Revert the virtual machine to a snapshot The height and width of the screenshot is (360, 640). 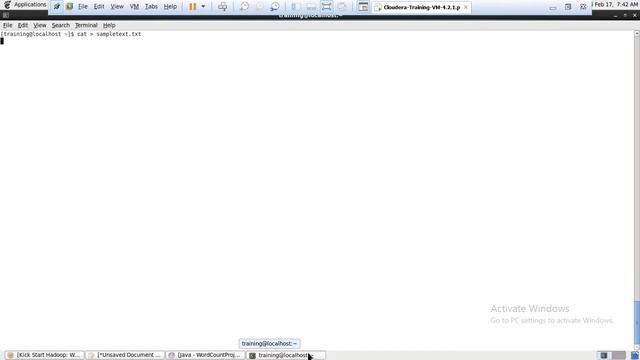(x=260, y=7)
